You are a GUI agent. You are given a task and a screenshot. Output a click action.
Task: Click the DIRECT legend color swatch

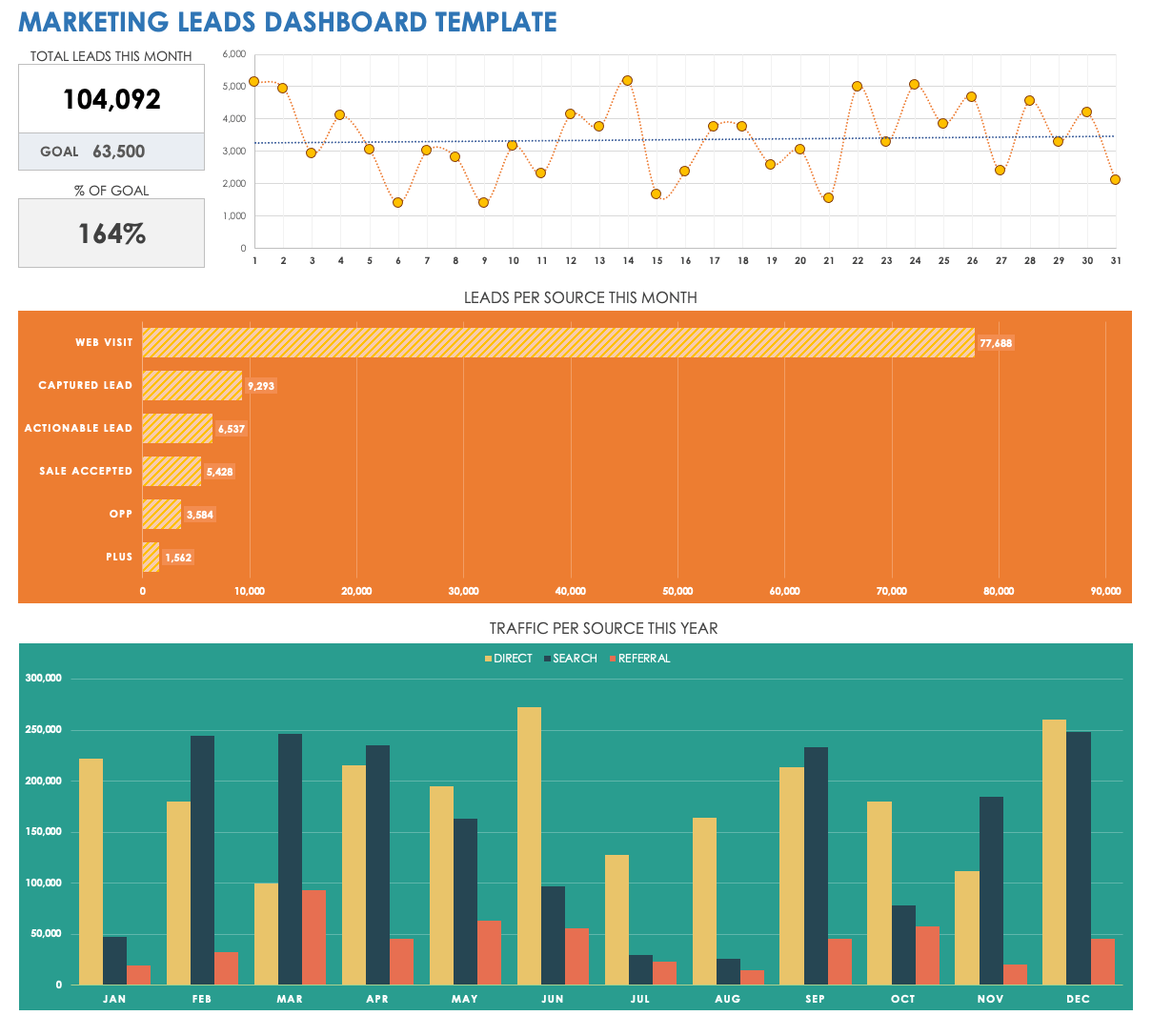click(x=489, y=659)
